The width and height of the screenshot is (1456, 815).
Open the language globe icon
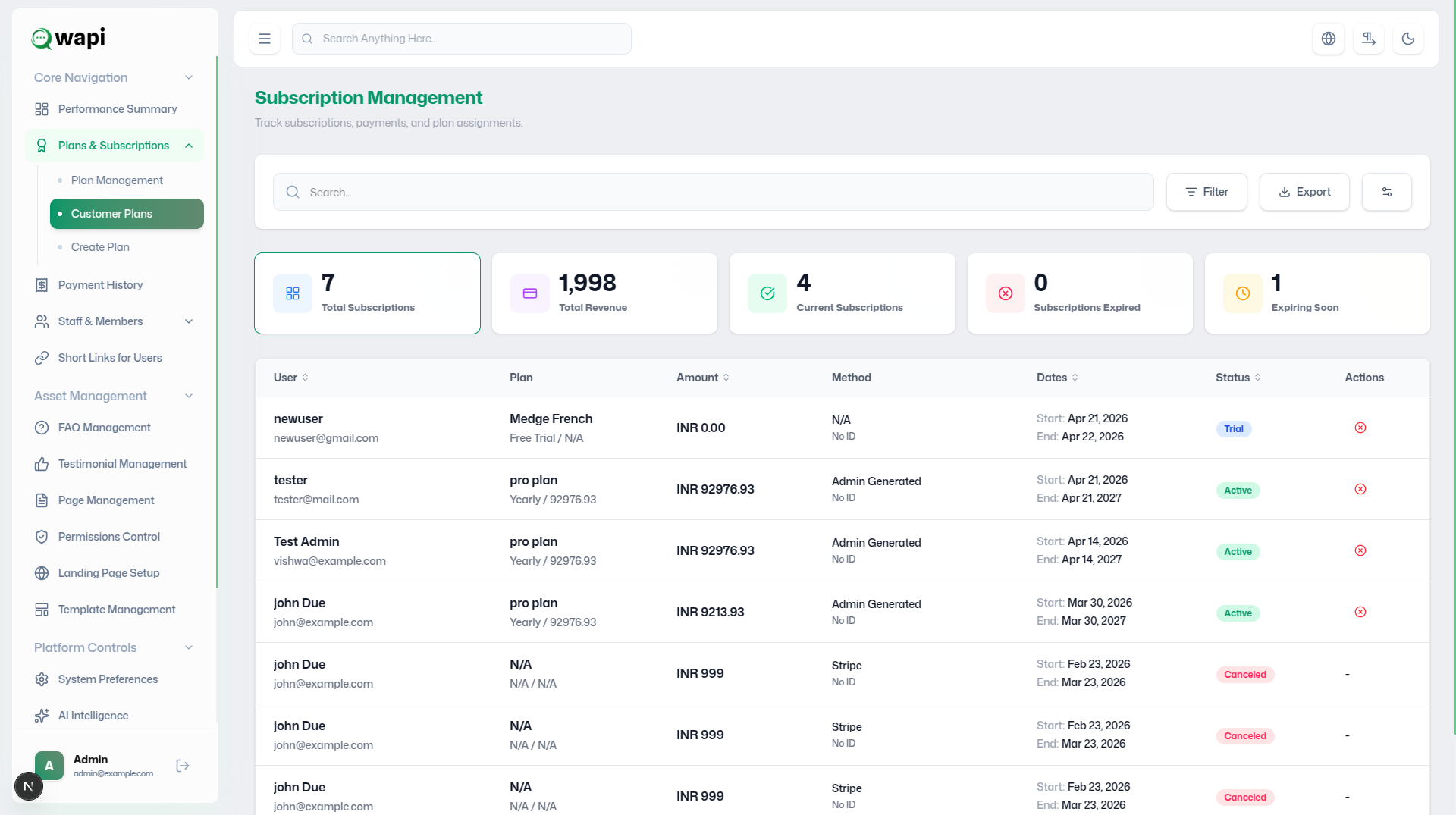point(1329,39)
